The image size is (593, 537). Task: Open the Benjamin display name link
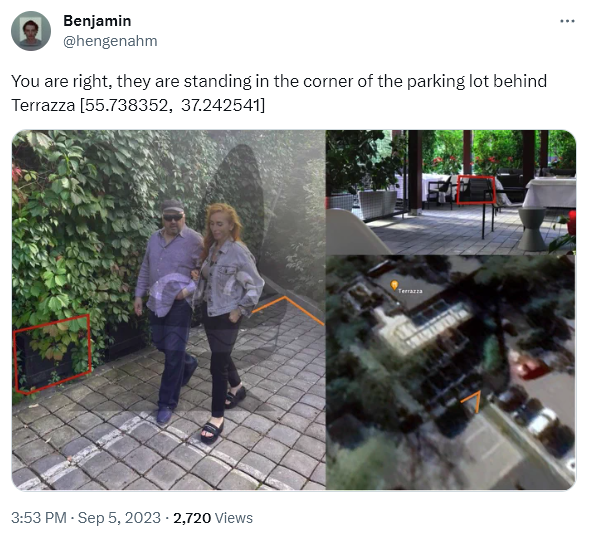[x=97, y=21]
